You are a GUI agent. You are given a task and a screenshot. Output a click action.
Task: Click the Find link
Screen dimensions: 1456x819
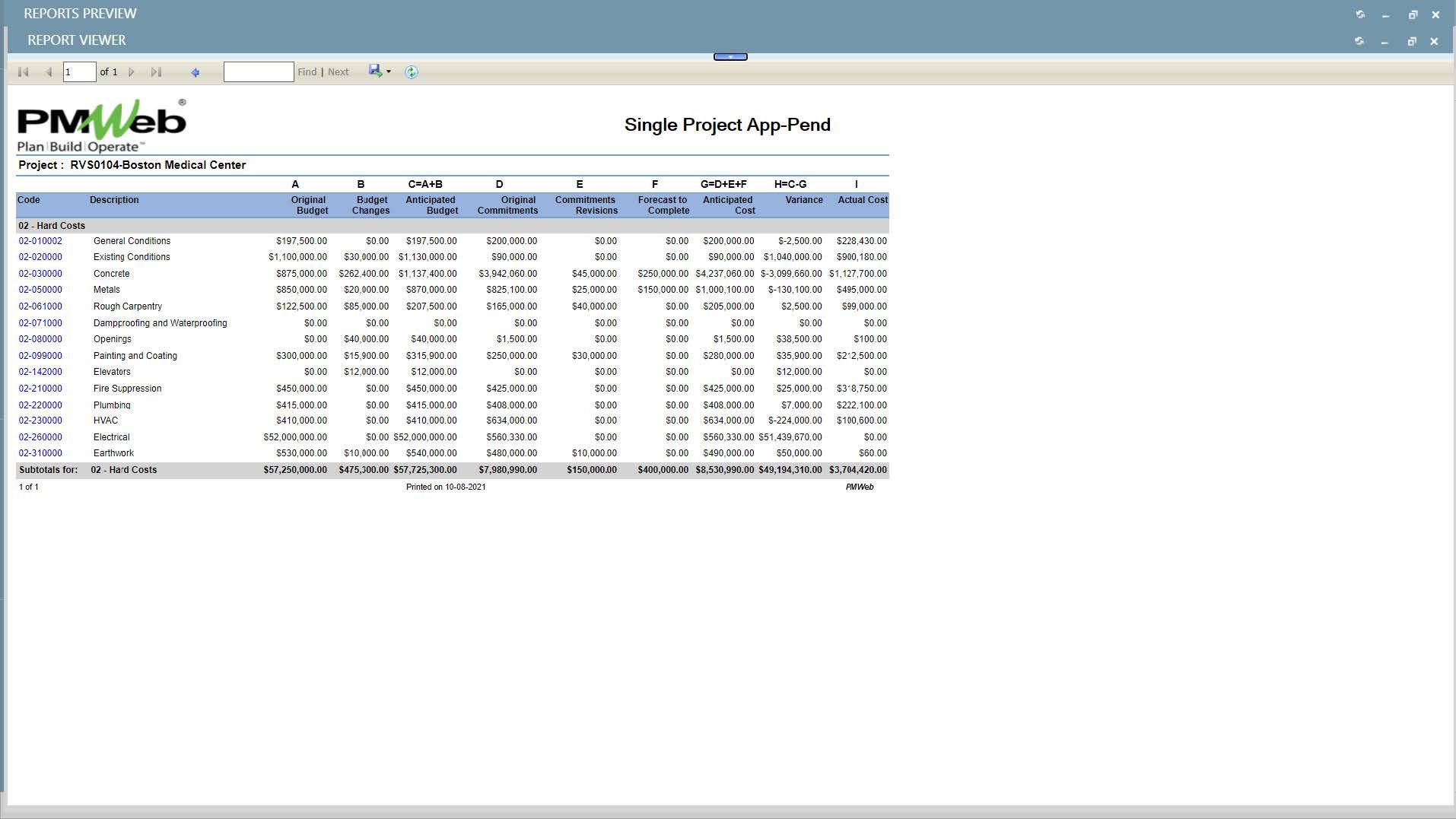click(307, 72)
